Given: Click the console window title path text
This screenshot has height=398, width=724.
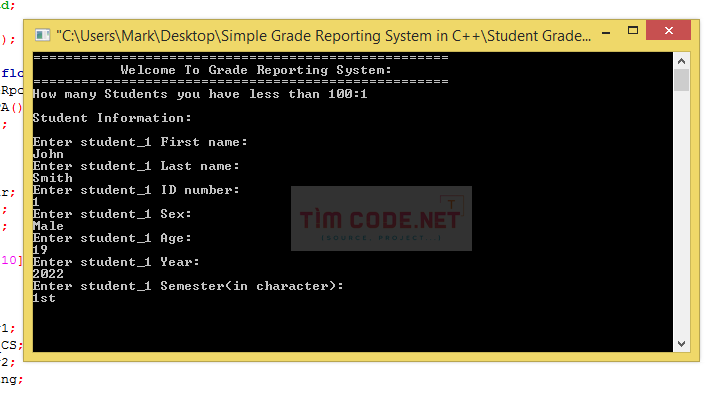Looking at the screenshot, I should coord(323,36).
